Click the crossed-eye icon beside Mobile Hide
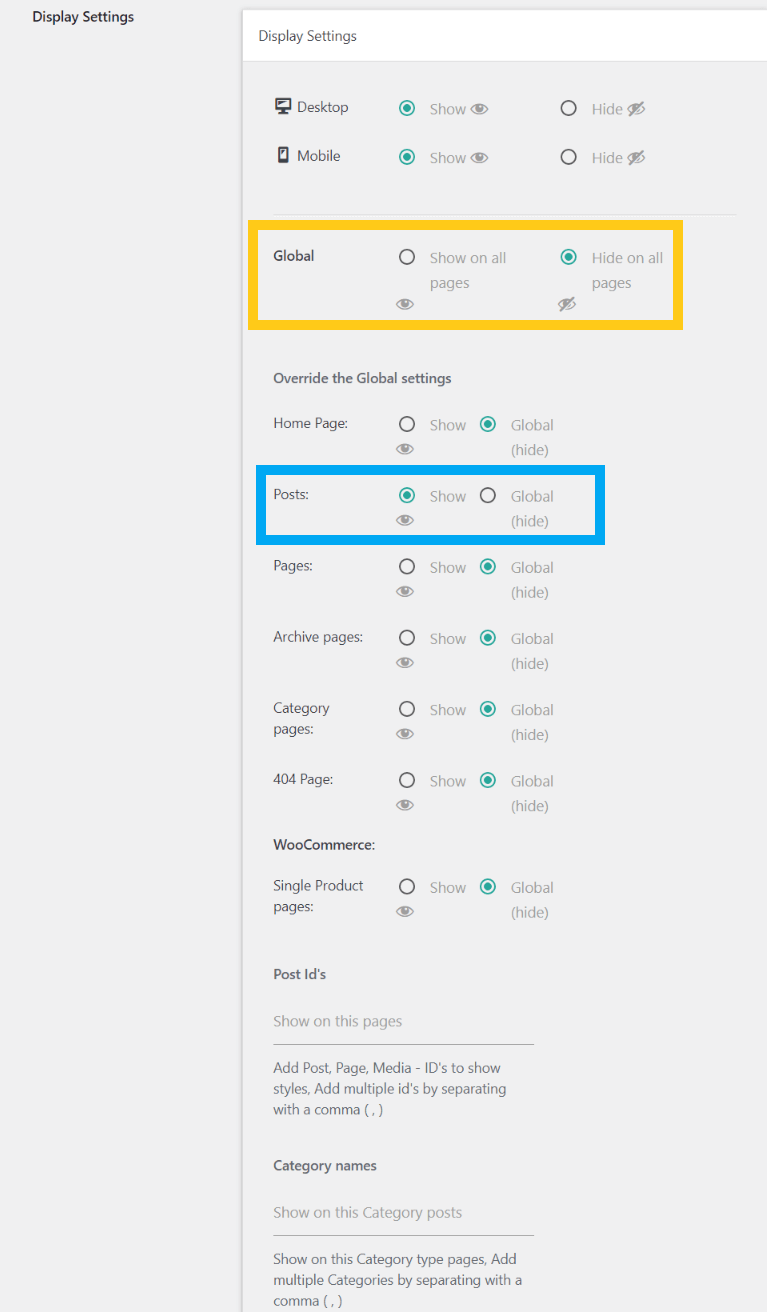This screenshot has height=1312, width=767. 636,157
